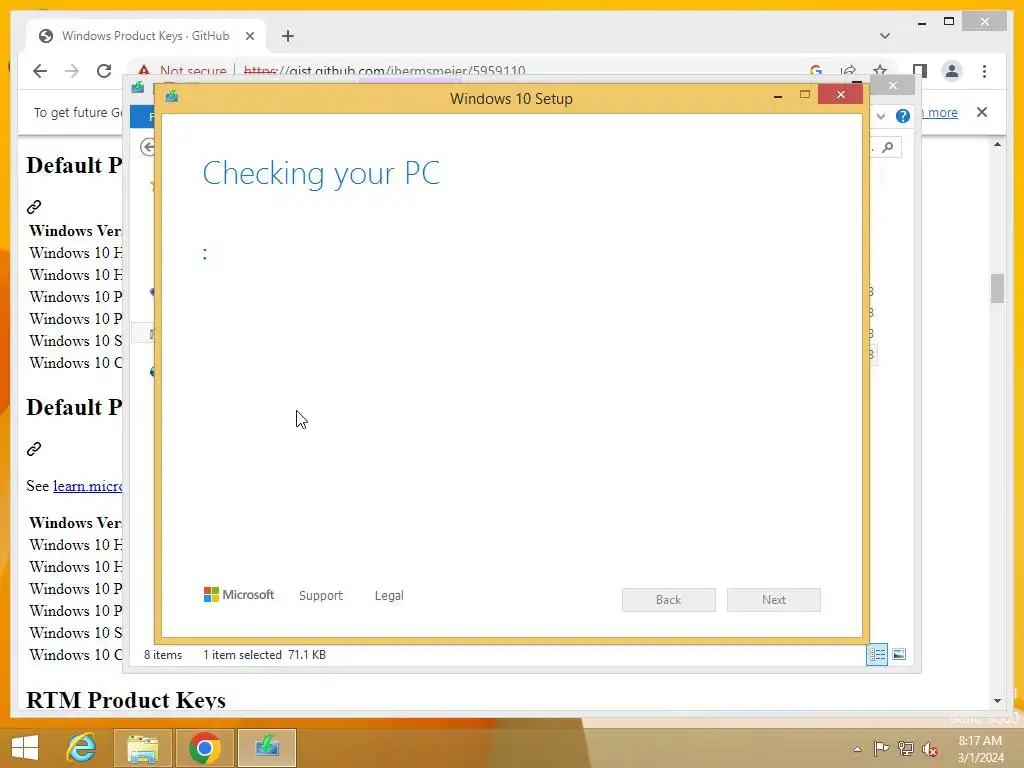The image size is (1024, 768).
Task: Open the Legal link in Setup
Action: (x=389, y=596)
